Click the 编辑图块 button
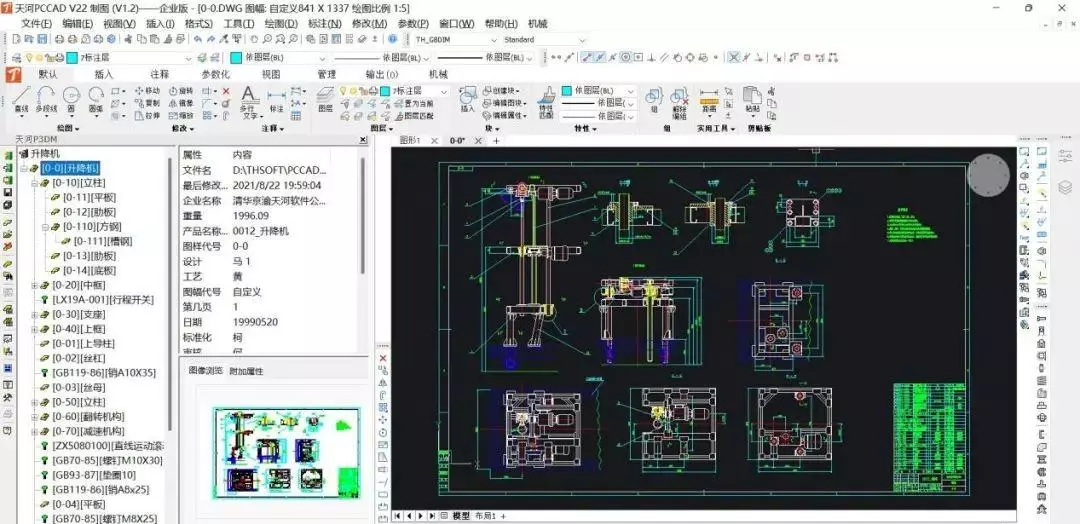Screen dimensions: 1080x524 (x=506, y=103)
